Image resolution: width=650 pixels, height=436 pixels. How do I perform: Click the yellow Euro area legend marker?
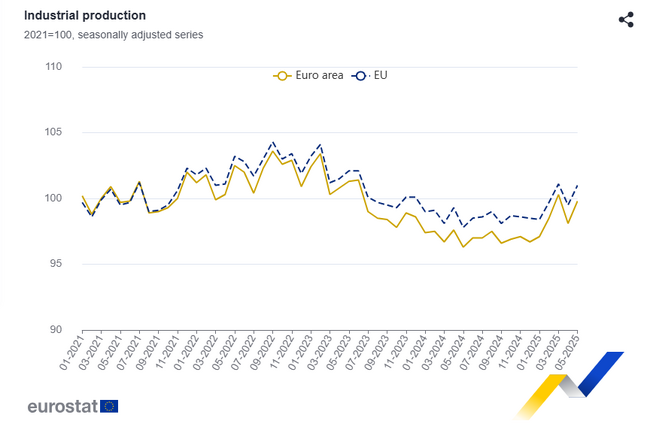pyautogui.click(x=282, y=75)
